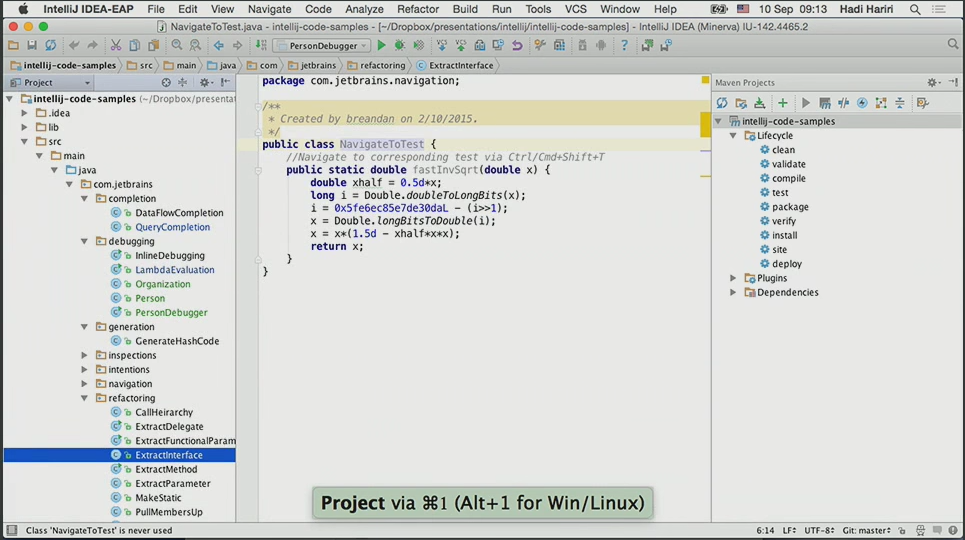The height and width of the screenshot is (540, 965).
Task: Click the Project panel collapse-all icon
Action: click(182, 83)
